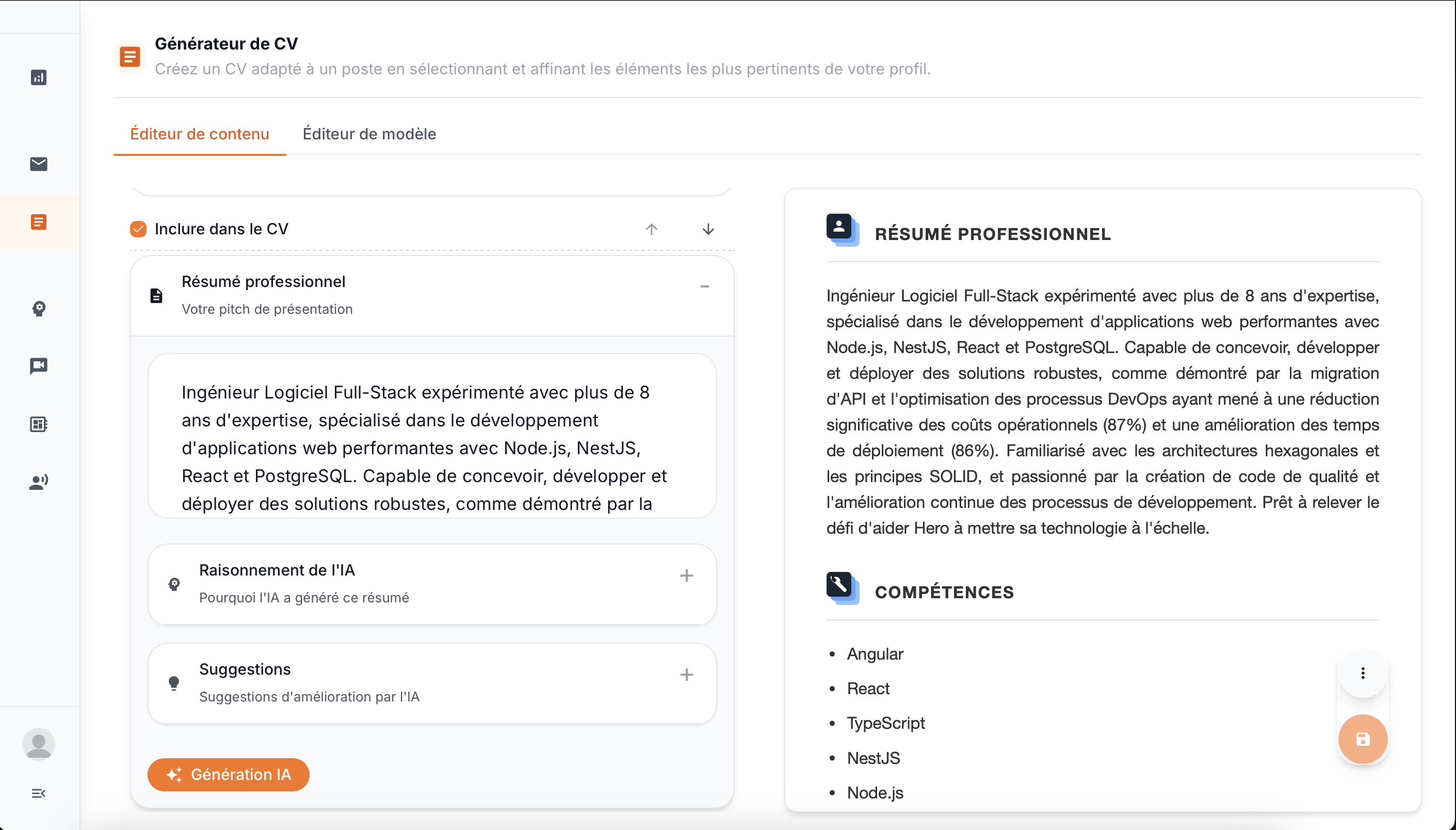Expand the 'Suggestions' section
The height and width of the screenshot is (830, 1456).
[687, 674]
